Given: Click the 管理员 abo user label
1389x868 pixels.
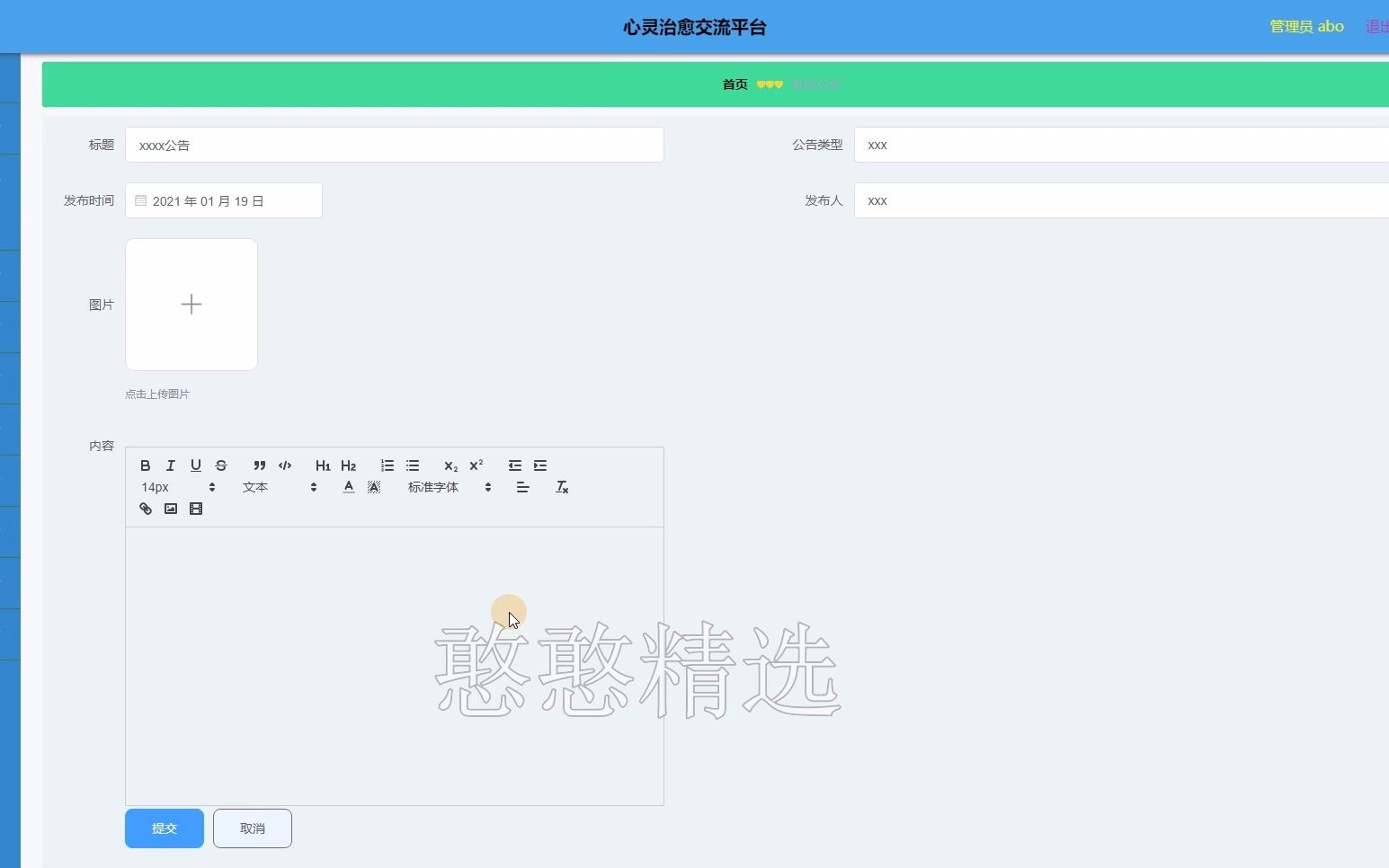Looking at the screenshot, I should point(1306,27).
